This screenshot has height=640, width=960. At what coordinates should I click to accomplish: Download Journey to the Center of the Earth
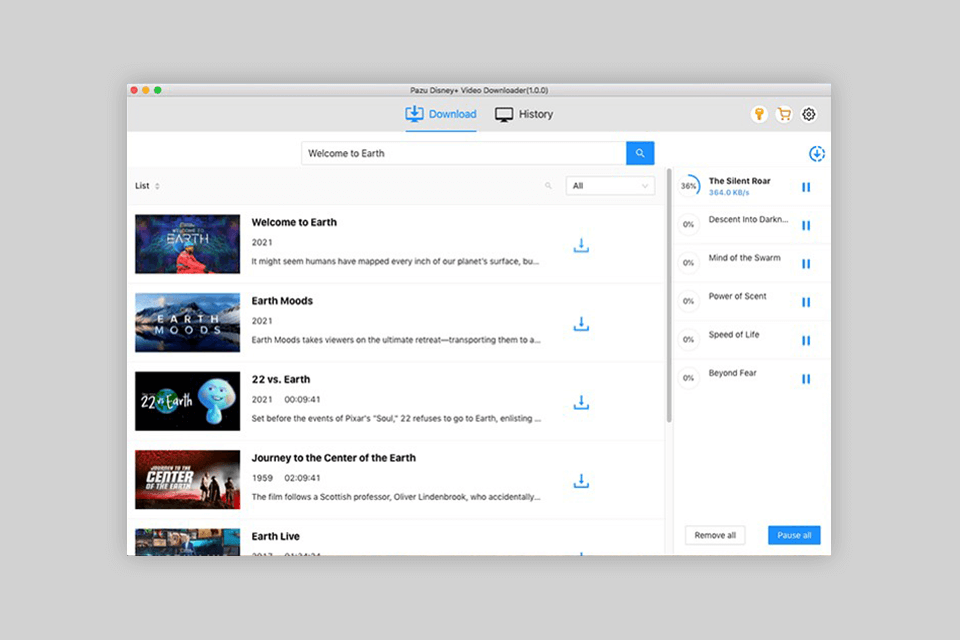pos(581,481)
